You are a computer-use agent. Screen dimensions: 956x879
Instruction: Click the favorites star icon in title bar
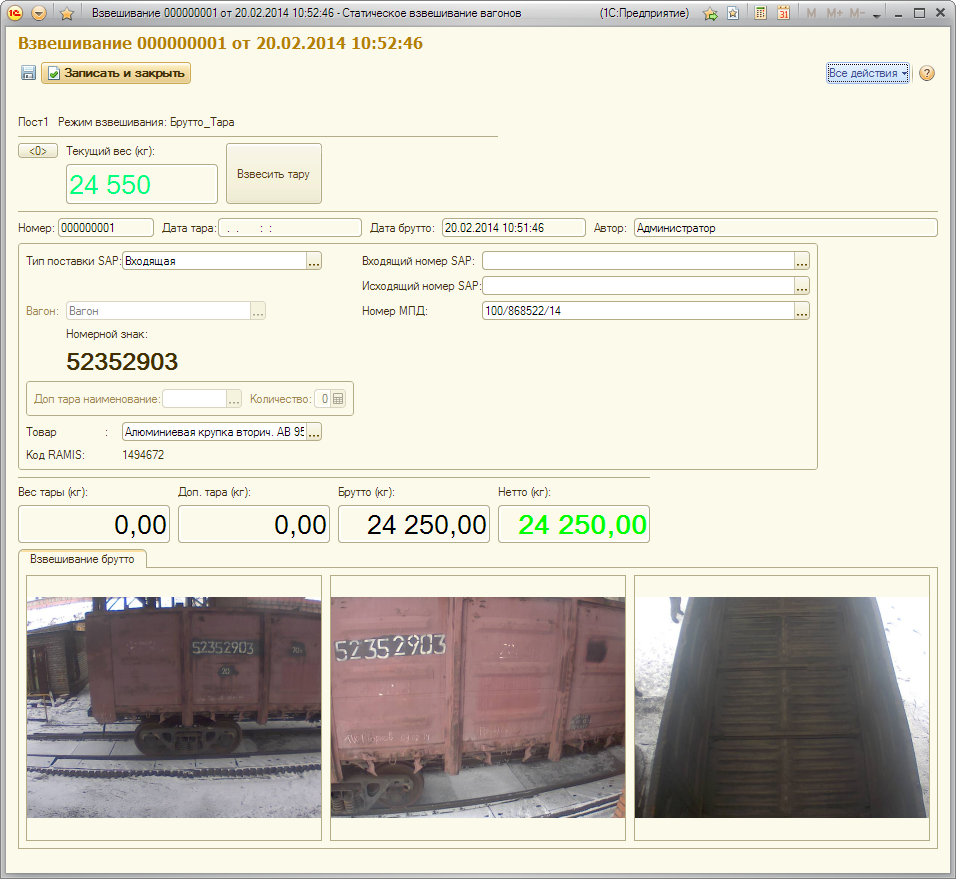click(66, 13)
